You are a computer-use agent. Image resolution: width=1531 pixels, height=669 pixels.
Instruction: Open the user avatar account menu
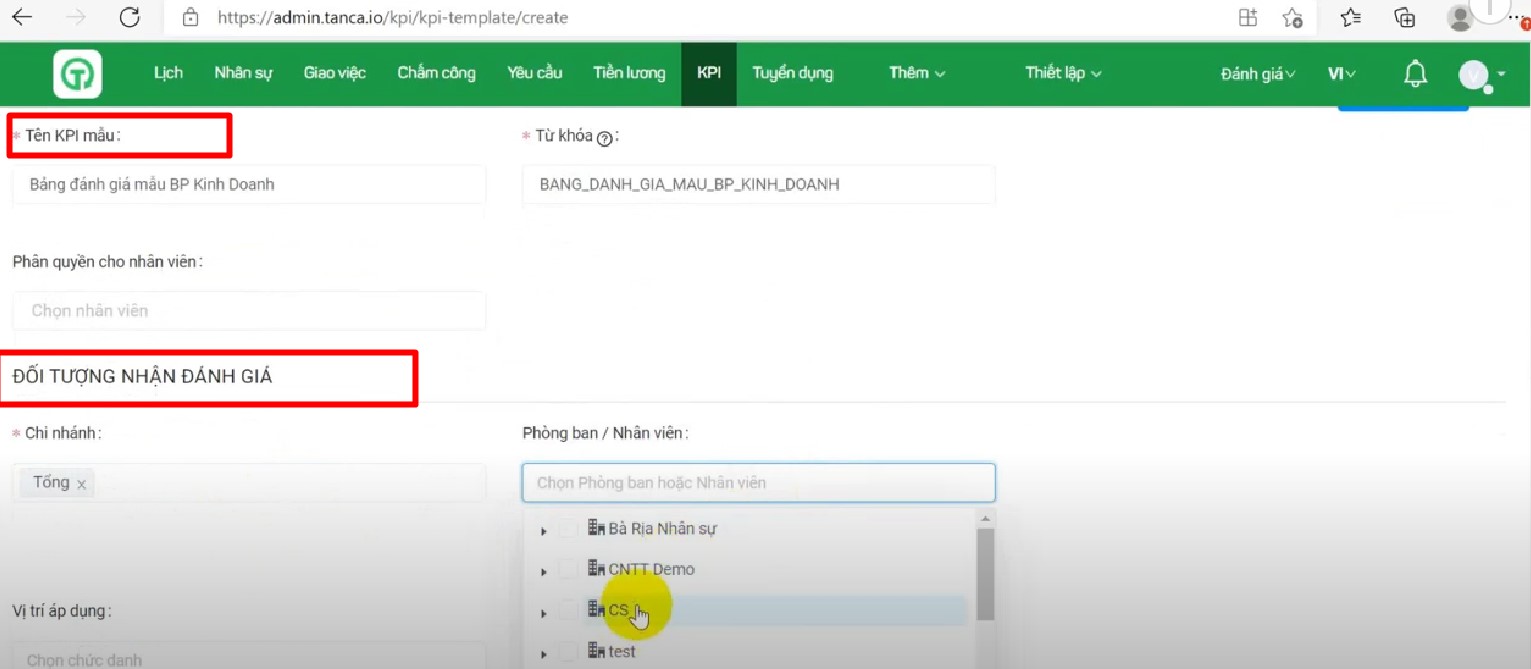click(1478, 74)
